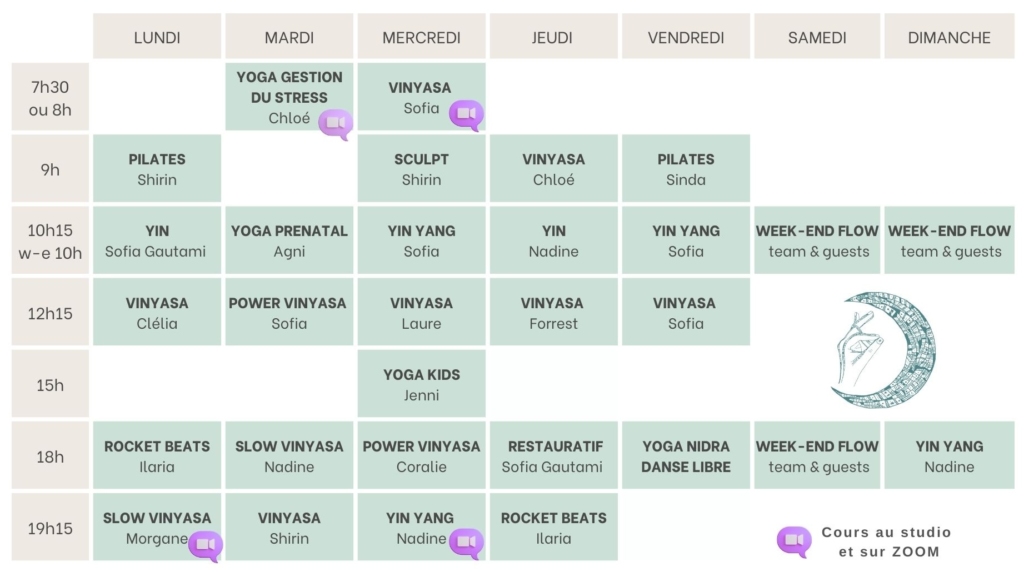Screen dimensions: 1024x572
Task: Select Sculpt class with Shirin
Action: point(421,169)
